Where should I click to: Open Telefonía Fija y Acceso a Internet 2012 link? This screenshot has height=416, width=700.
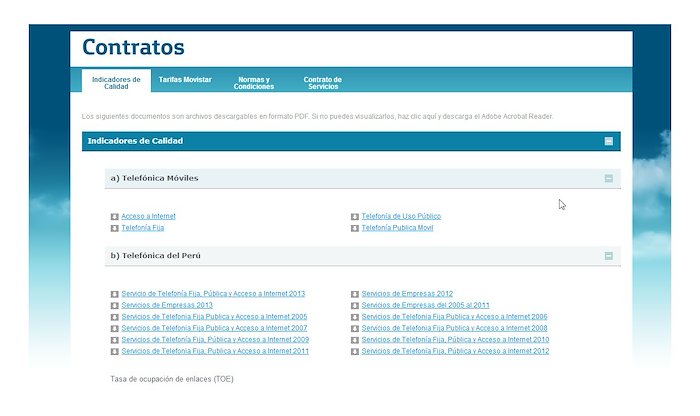pyautogui.click(x=455, y=351)
